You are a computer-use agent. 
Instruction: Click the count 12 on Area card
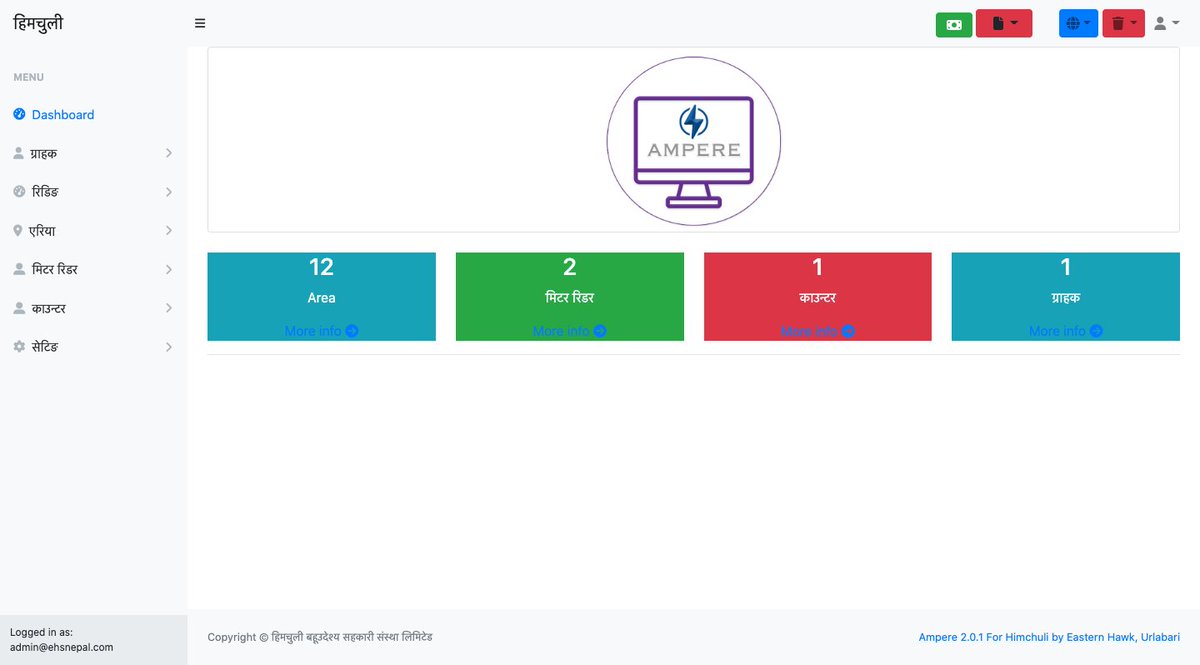321,267
